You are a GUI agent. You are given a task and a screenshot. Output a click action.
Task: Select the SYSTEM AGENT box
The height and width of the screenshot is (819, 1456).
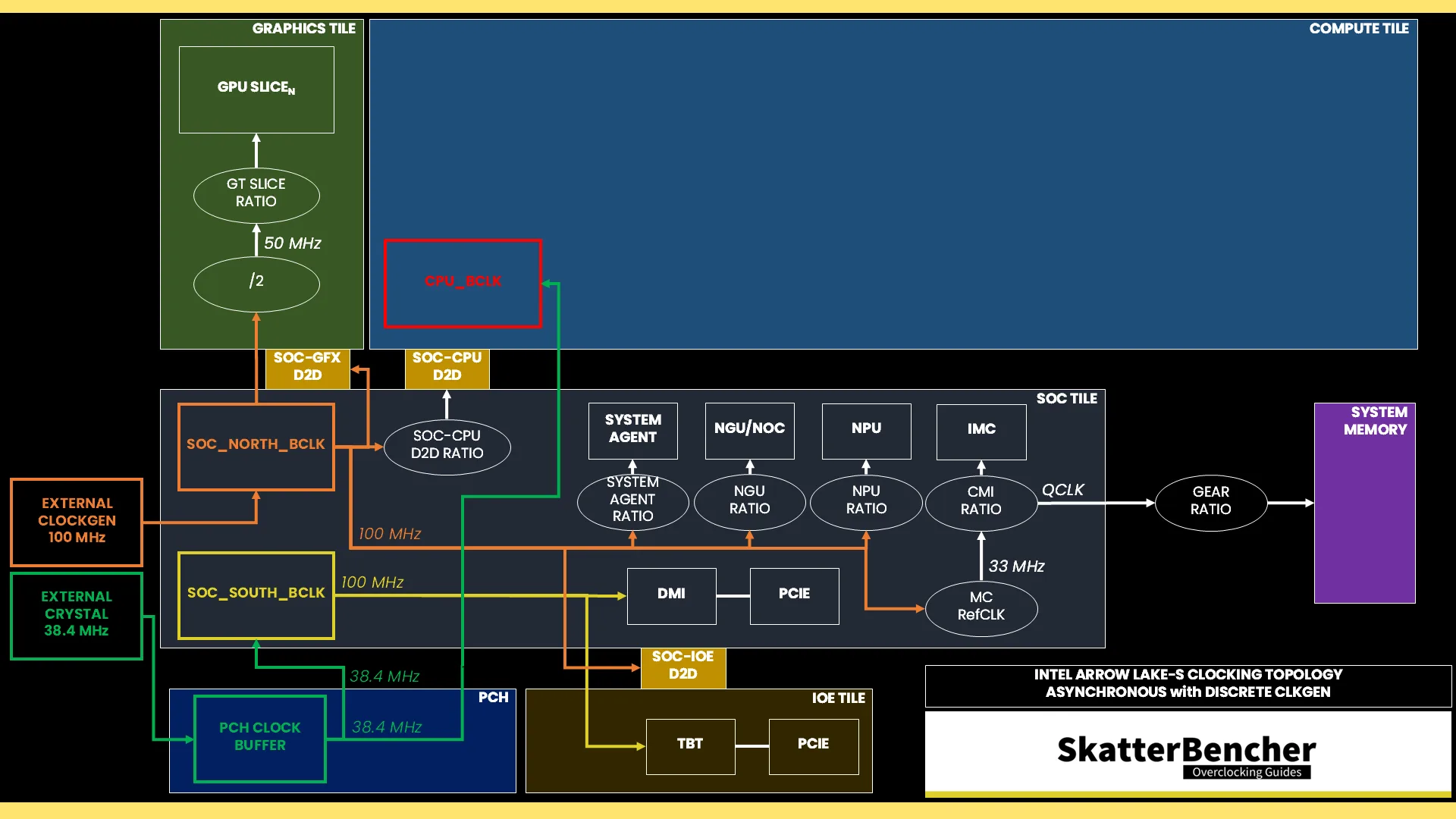(x=632, y=430)
